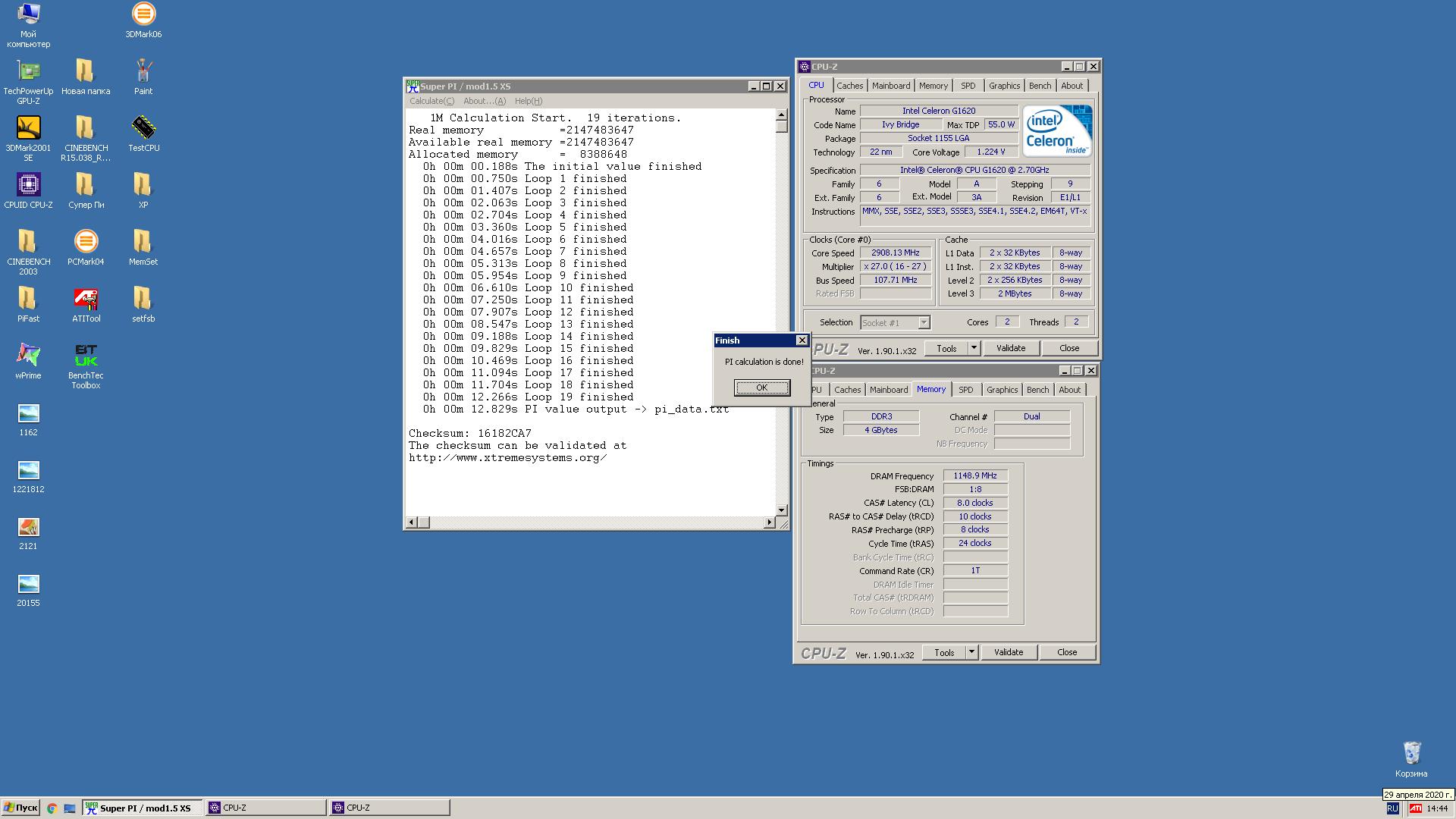Click the Chrome quick launch icon
Image resolution: width=1456 pixels, height=819 pixels.
52,808
